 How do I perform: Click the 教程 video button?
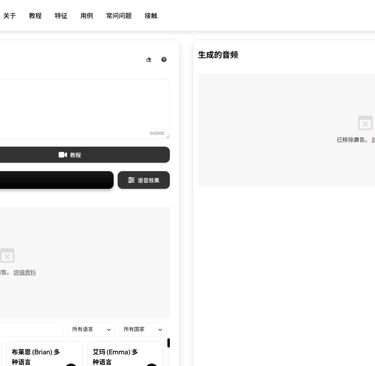tap(84, 155)
